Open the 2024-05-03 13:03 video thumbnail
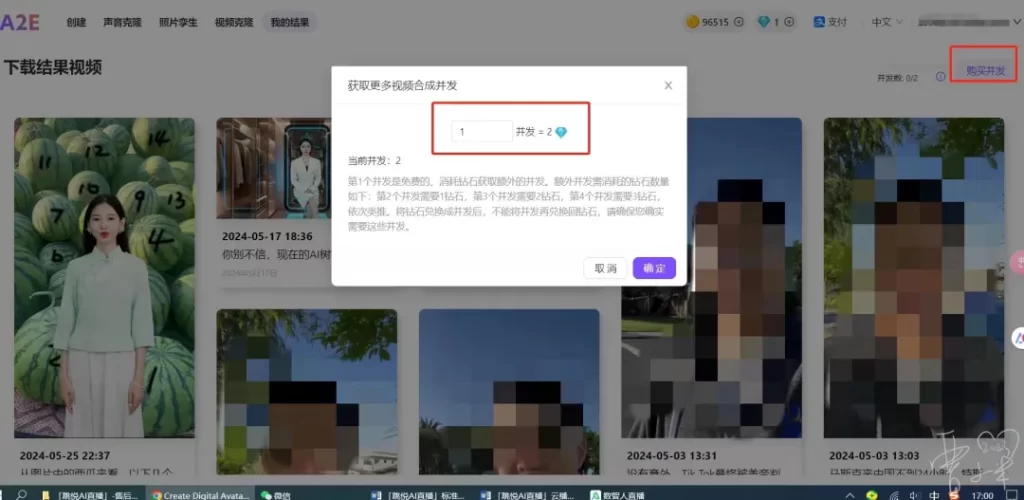The height and width of the screenshot is (500, 1024). (x=914, y=277)
